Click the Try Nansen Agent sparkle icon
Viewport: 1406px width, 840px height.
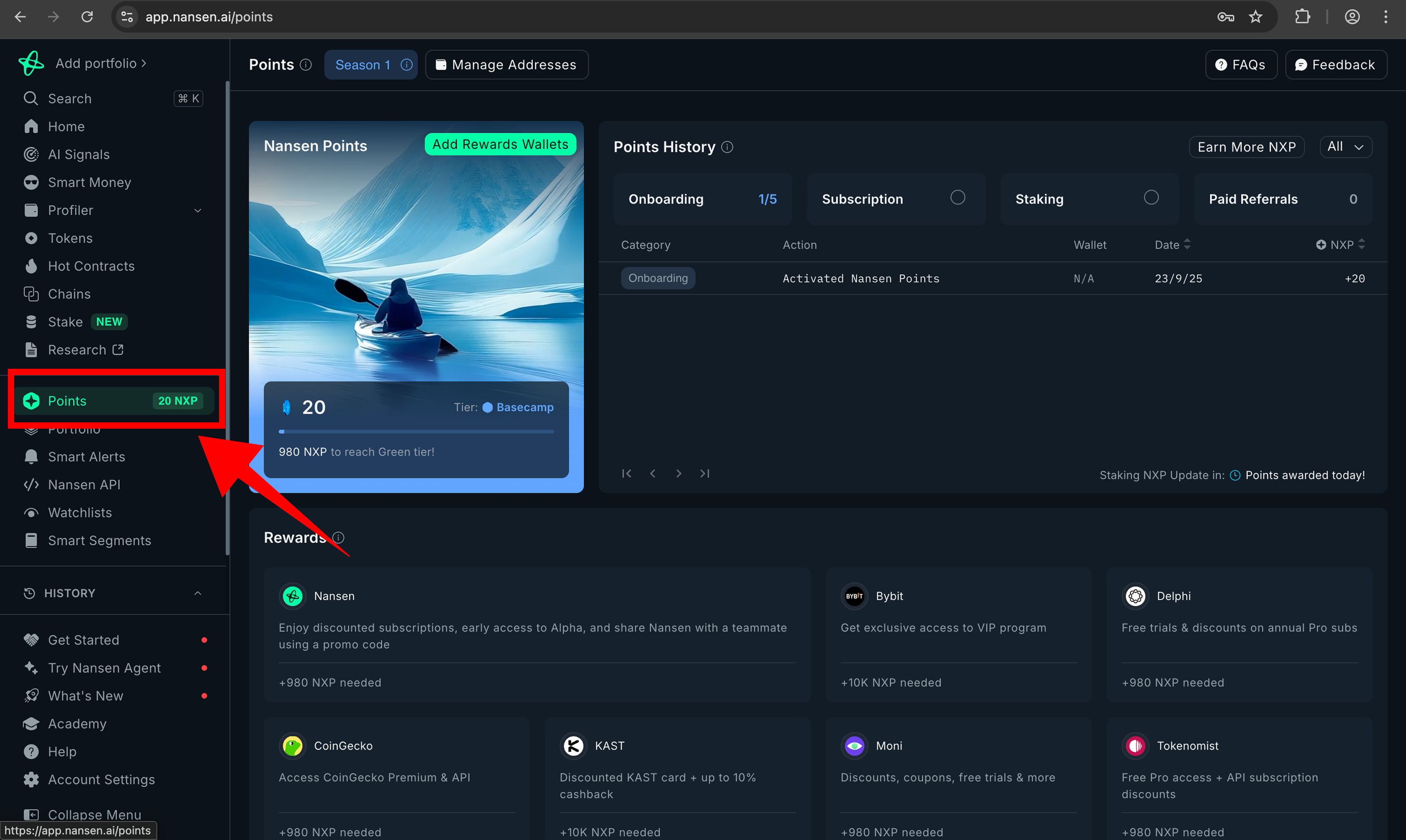(x=31, y=668)
